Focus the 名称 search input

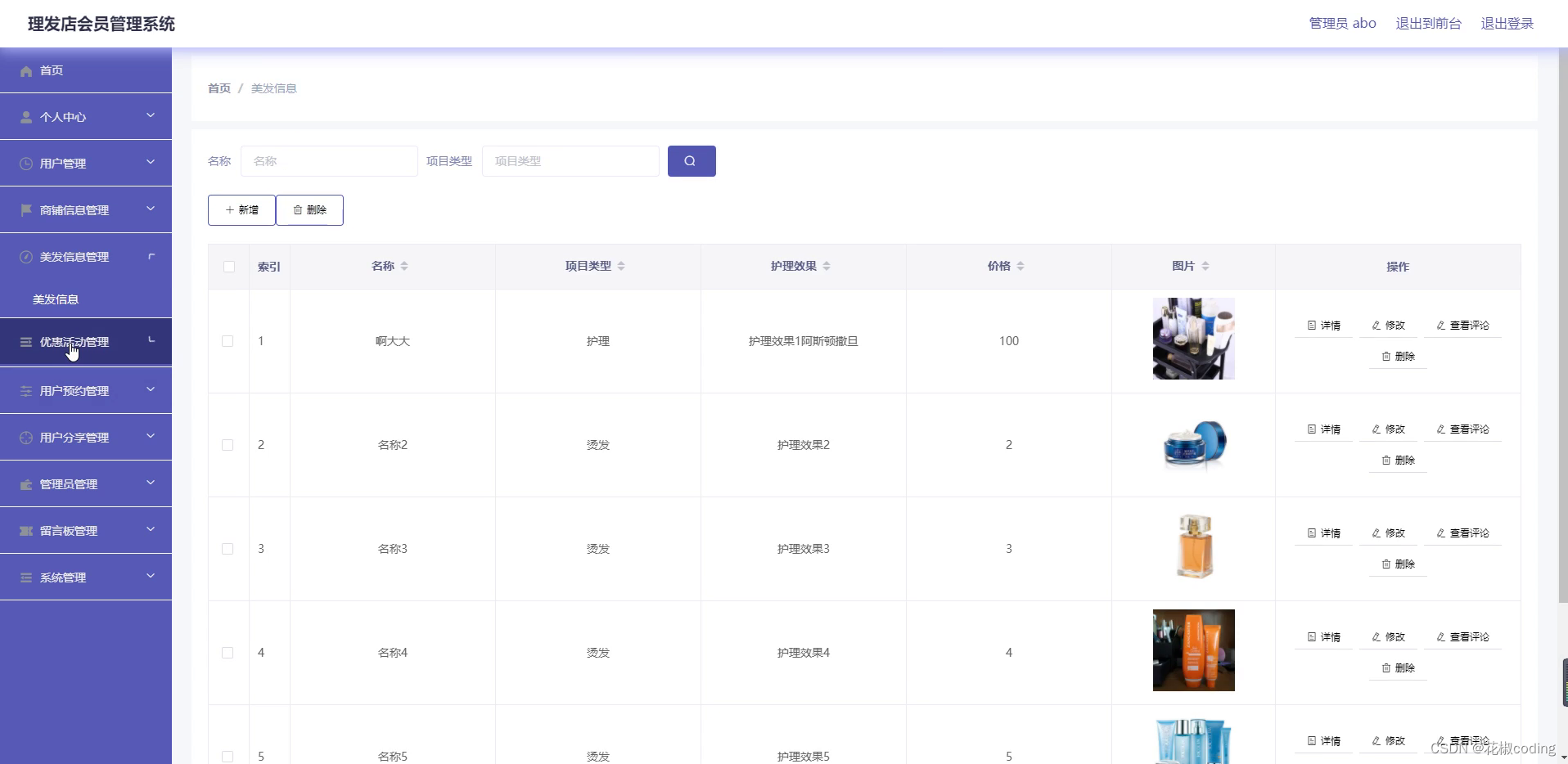coord(329,161)
